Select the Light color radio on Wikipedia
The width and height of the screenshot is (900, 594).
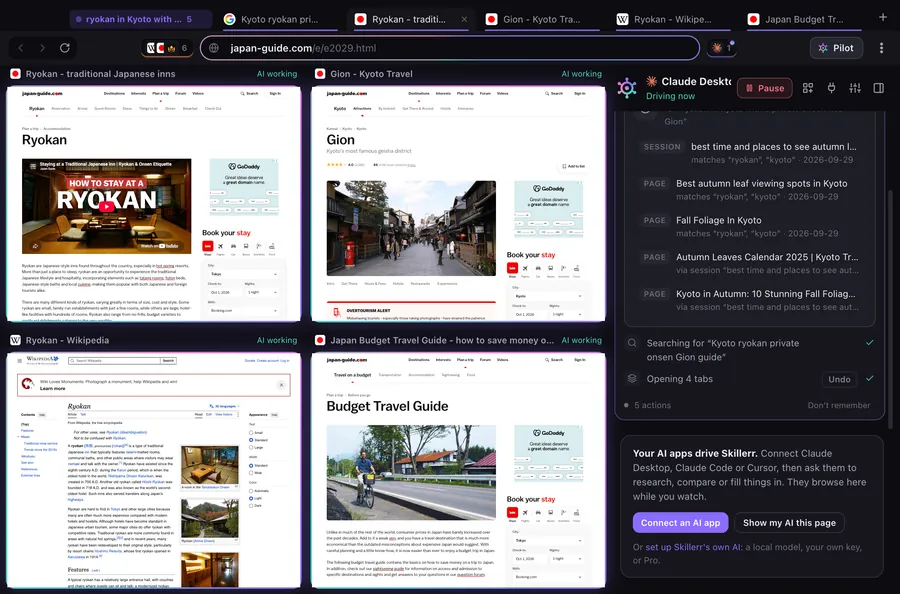point(251,498)
